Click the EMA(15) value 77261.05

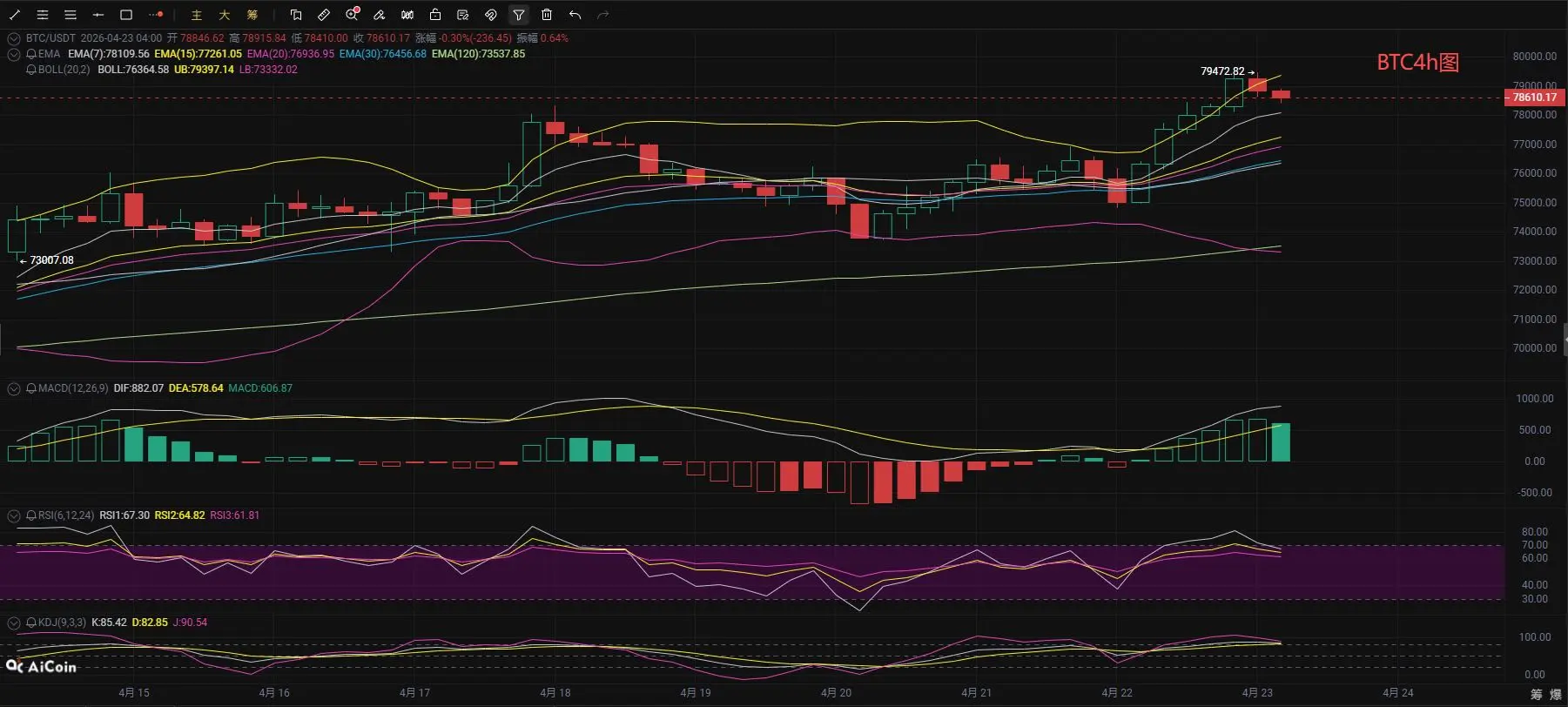[199, 54]
